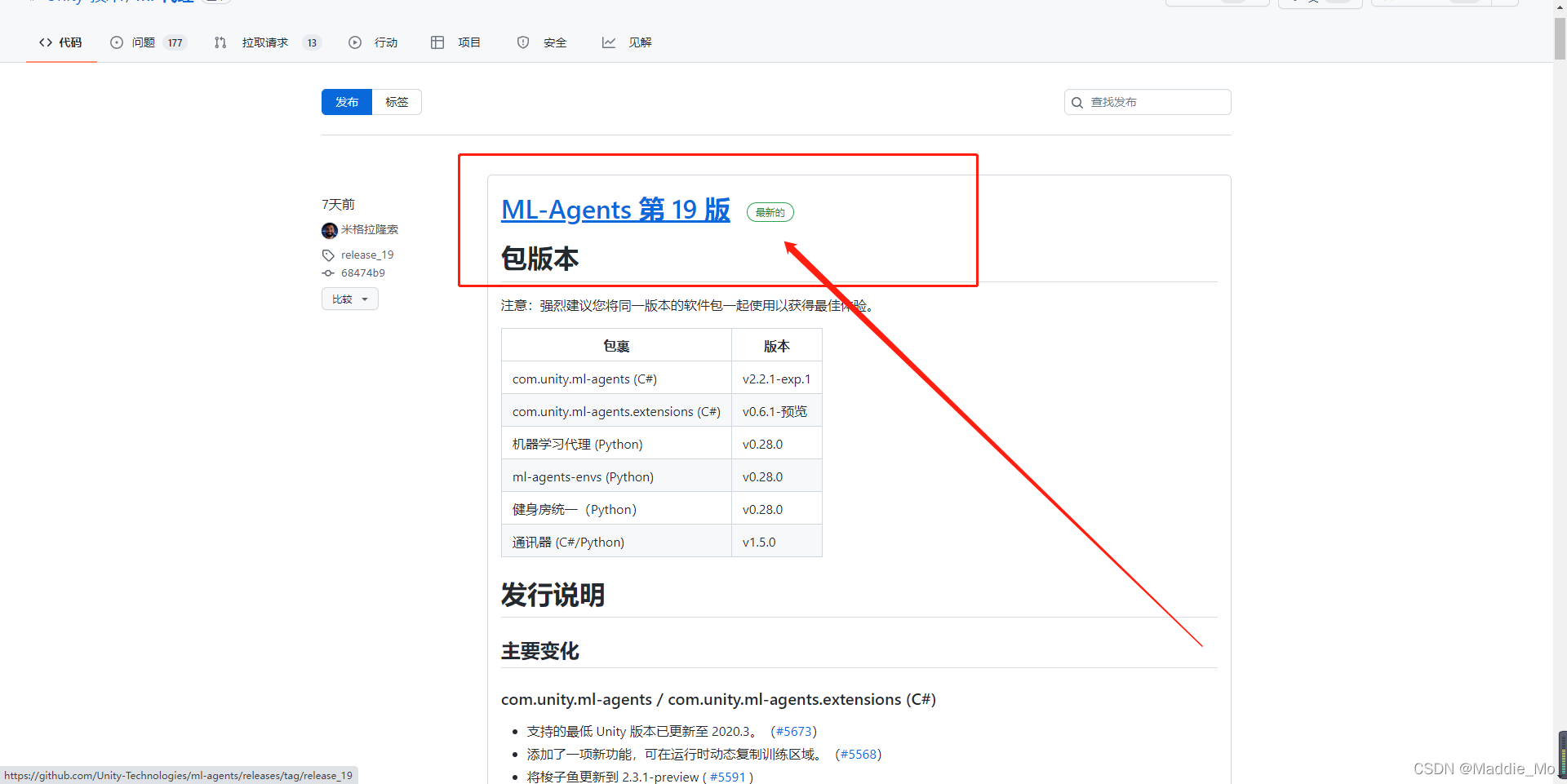
Task: Open the author 米格拉隆索 profile link
Action: click(x=370, y=229)
